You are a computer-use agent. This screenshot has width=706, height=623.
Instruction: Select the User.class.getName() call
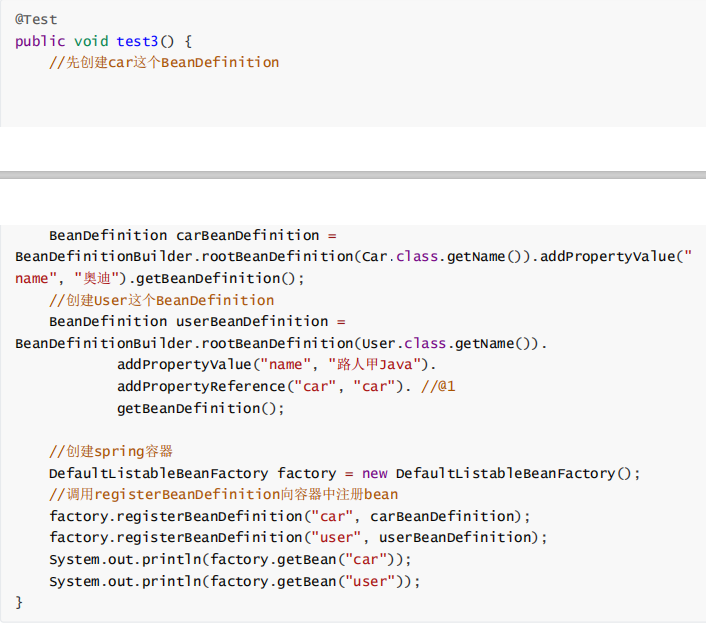453,343
